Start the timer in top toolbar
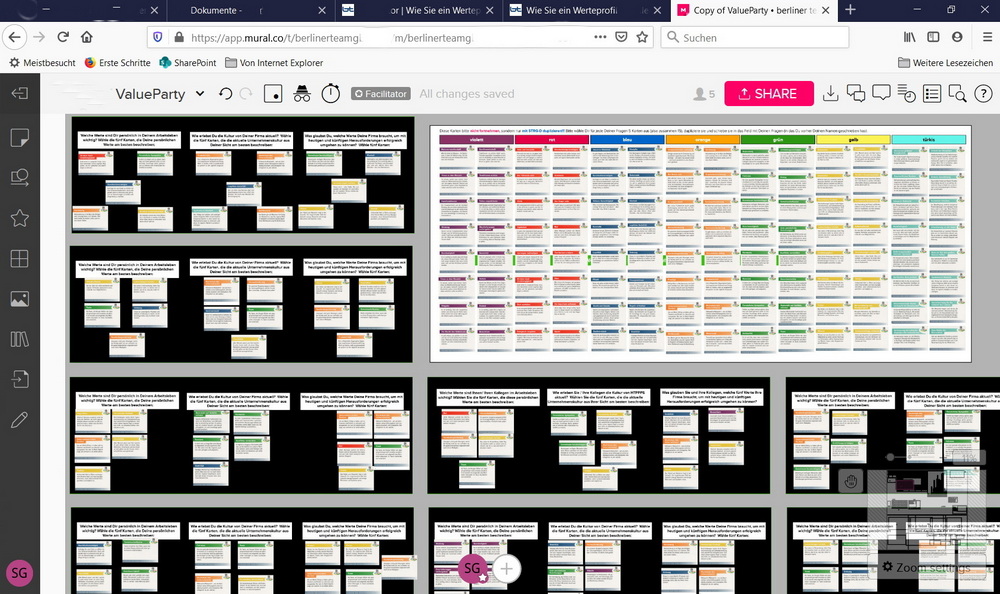The image size is (1000, 594). 330,94
